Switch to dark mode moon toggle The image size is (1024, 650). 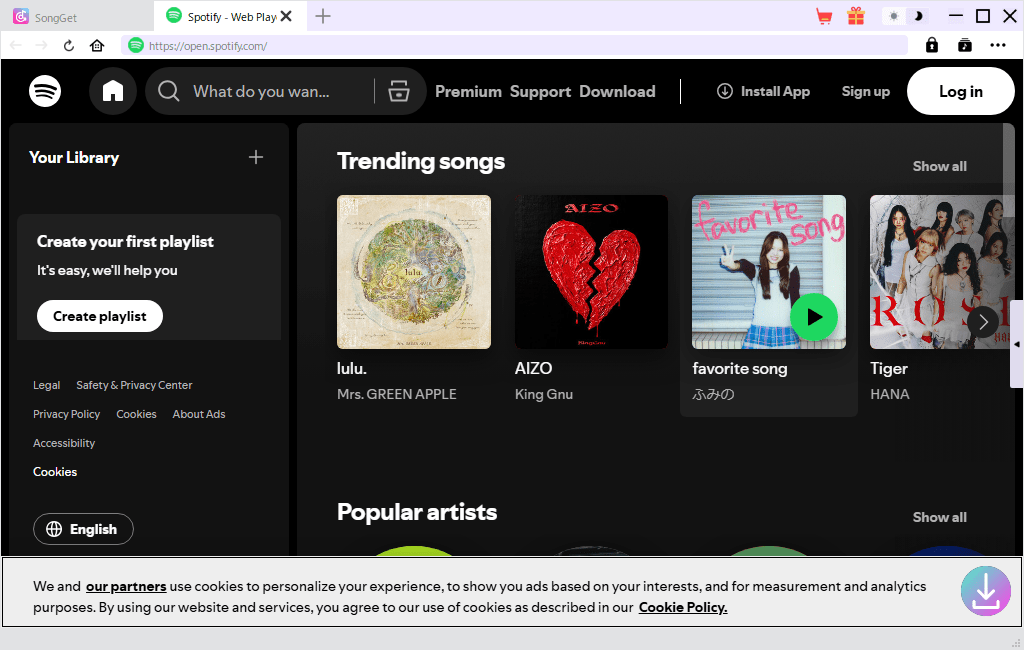click(x=917, y=16)
